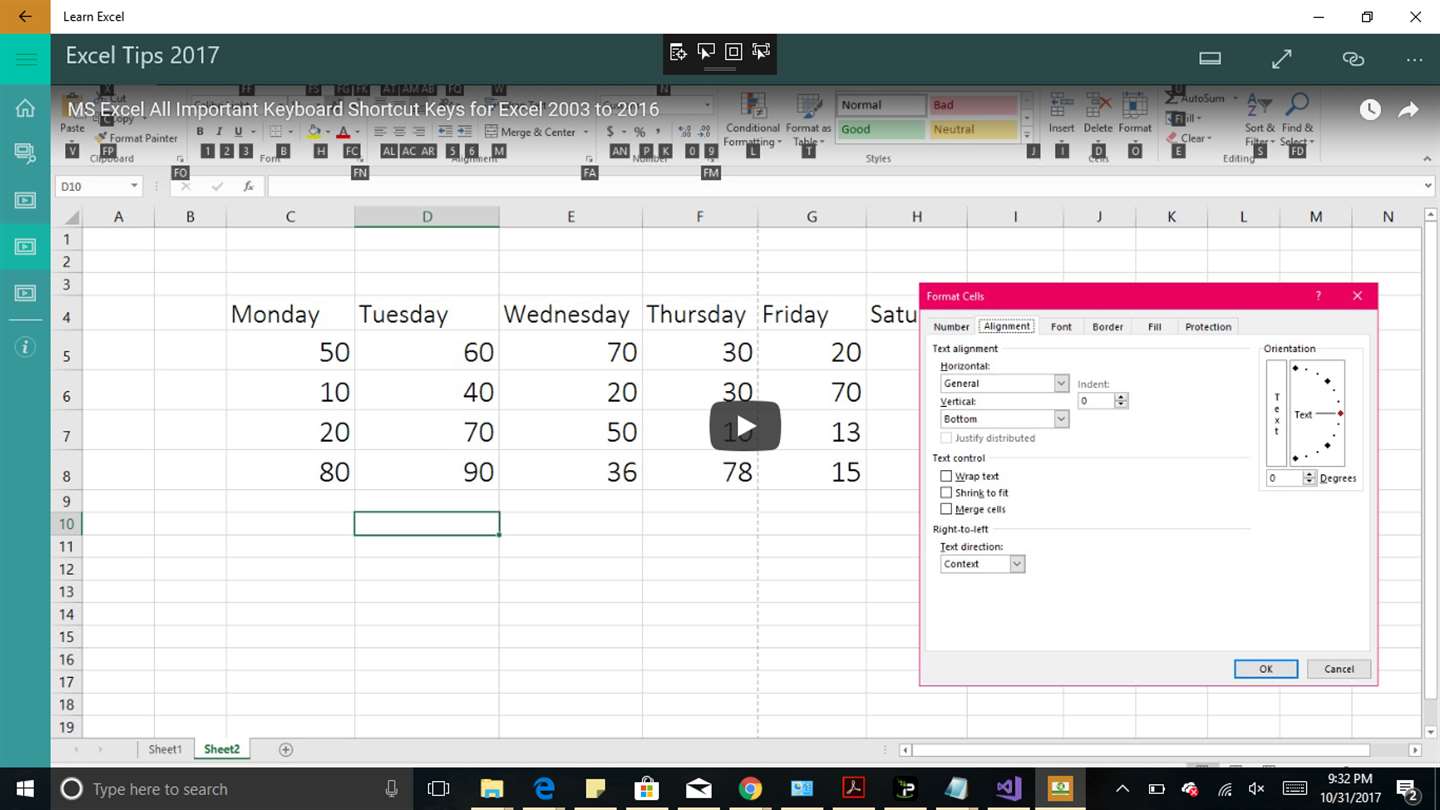
Task: Click the back arrow in Learn Excel
Action: [x=25, y=16]
